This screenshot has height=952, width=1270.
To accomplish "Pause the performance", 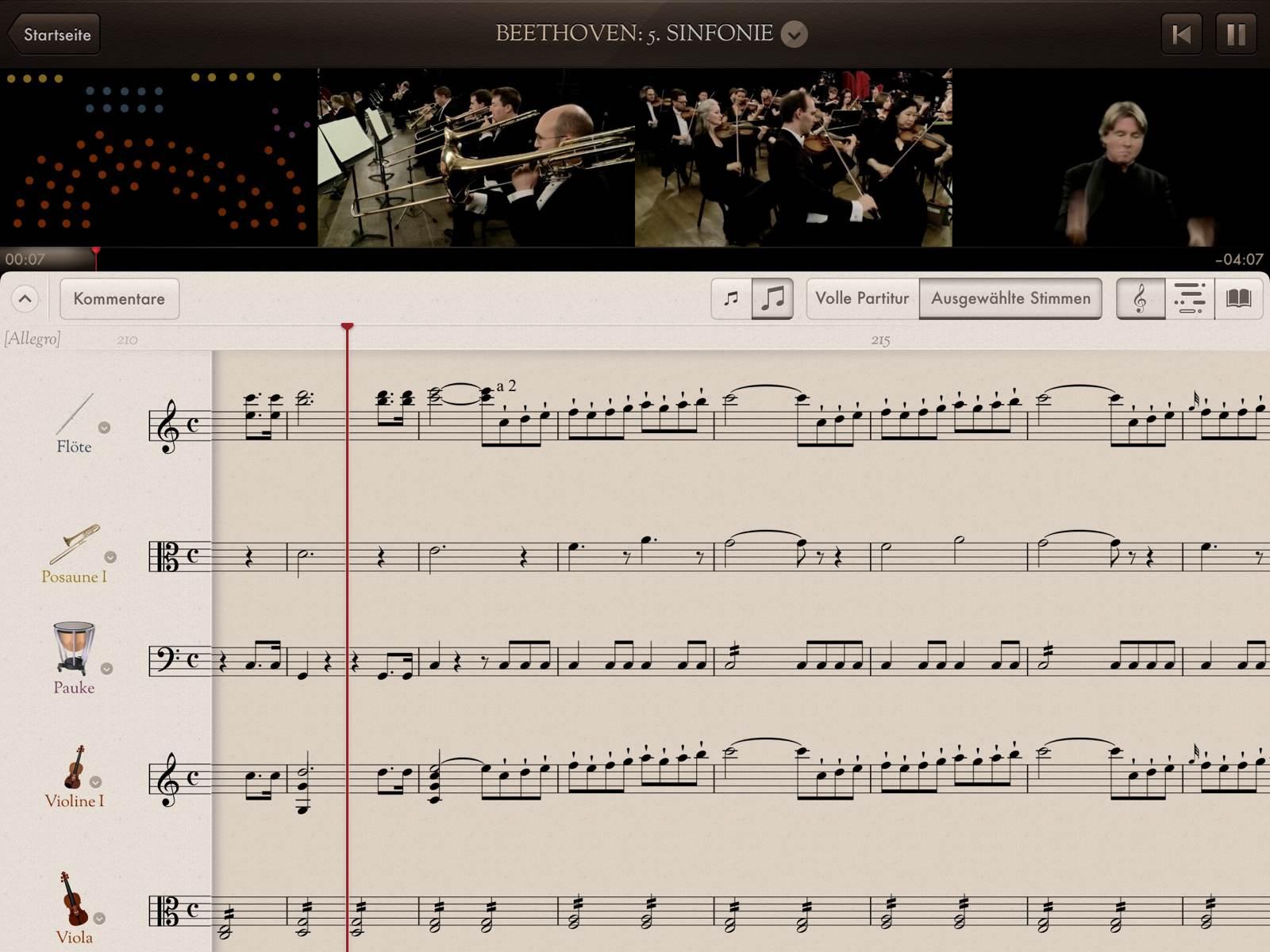I will coord(1236,34).
